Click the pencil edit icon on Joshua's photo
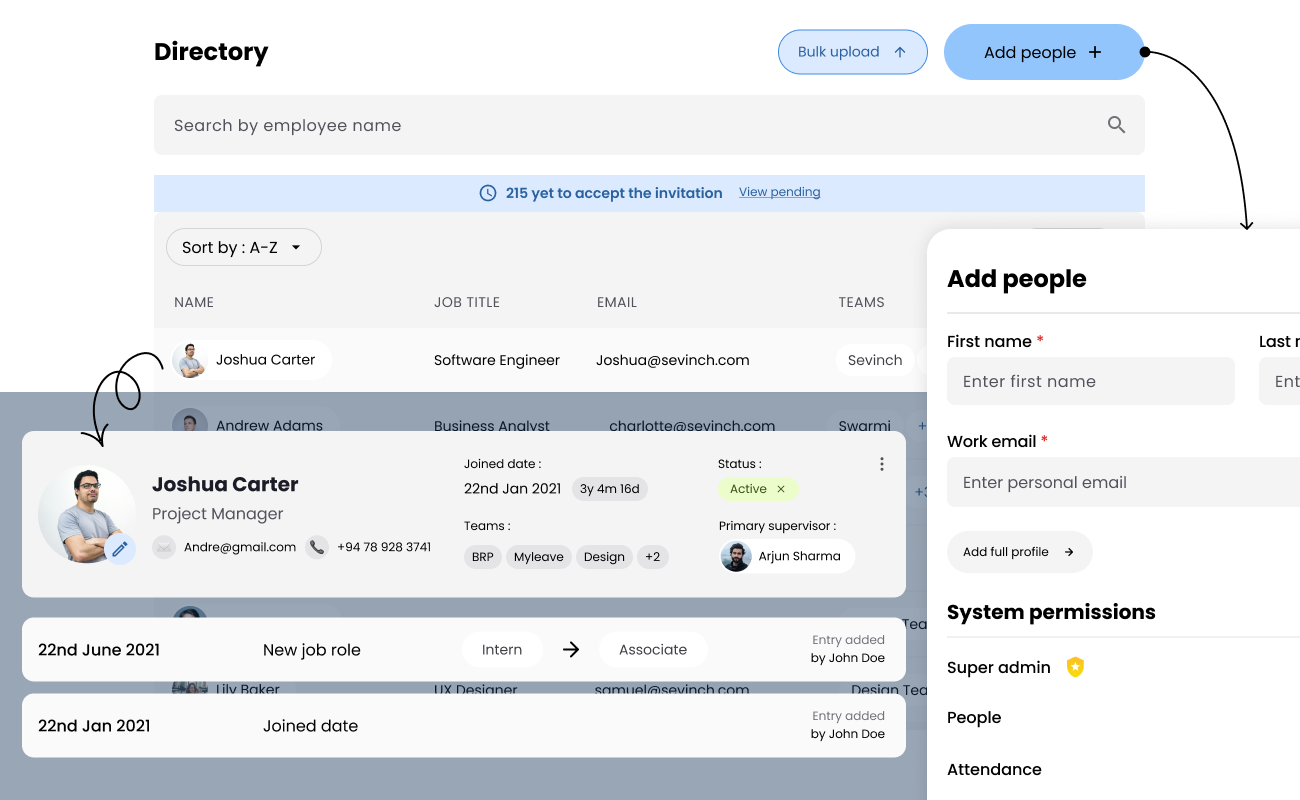The height and width of the screenshot is (800, 1300). pos(120,549)
